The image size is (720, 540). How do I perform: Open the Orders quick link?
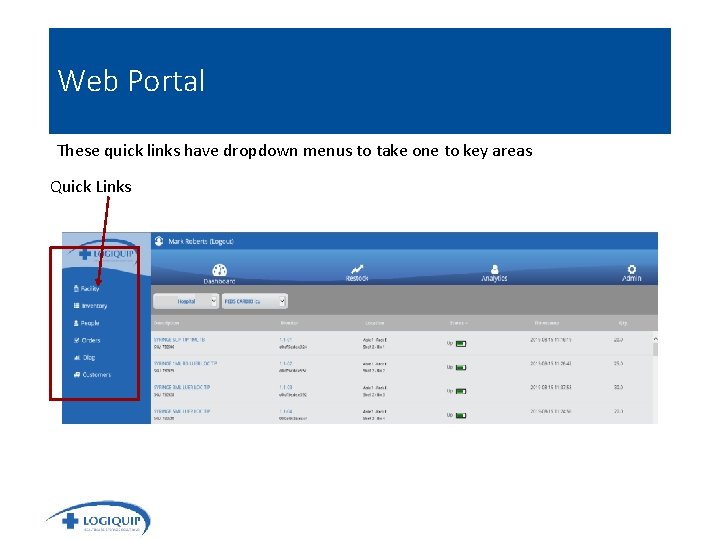click(x=87, y=340)
